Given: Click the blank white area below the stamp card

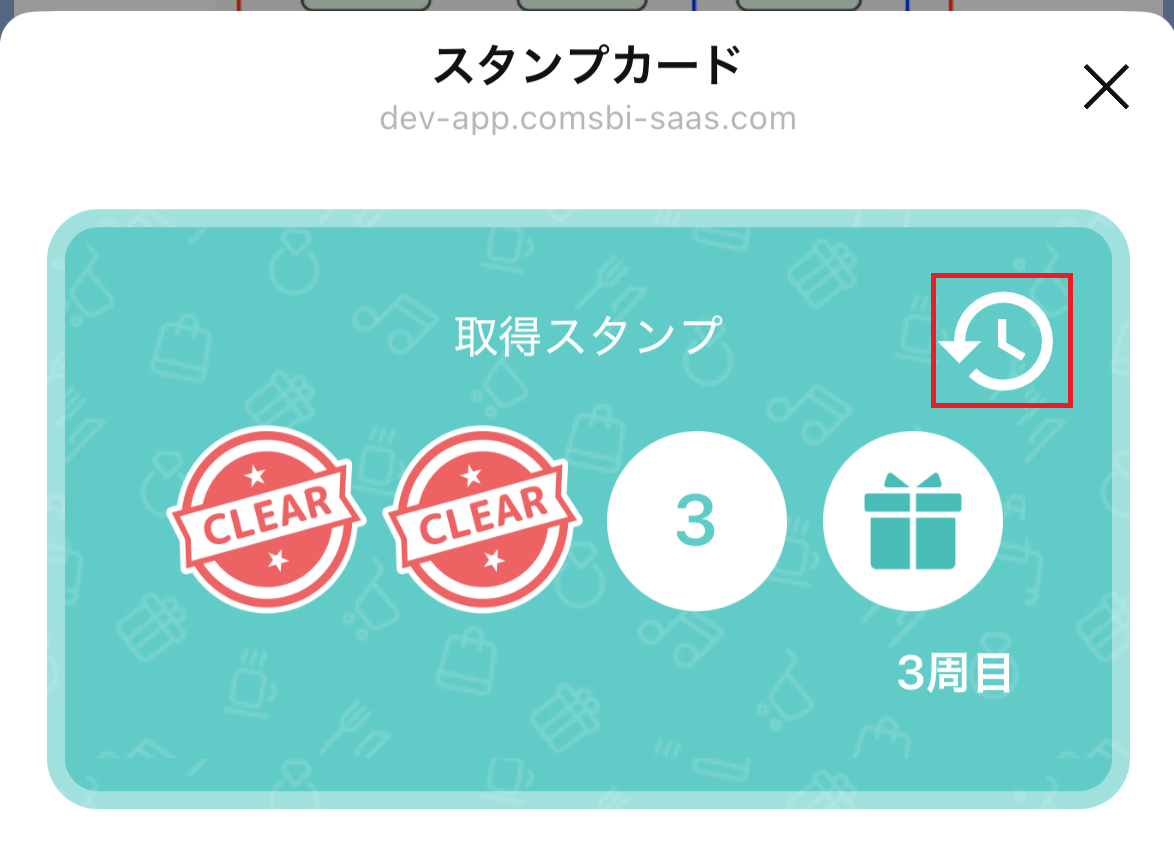Looking at the screenshot, I should tap(587, 836).
